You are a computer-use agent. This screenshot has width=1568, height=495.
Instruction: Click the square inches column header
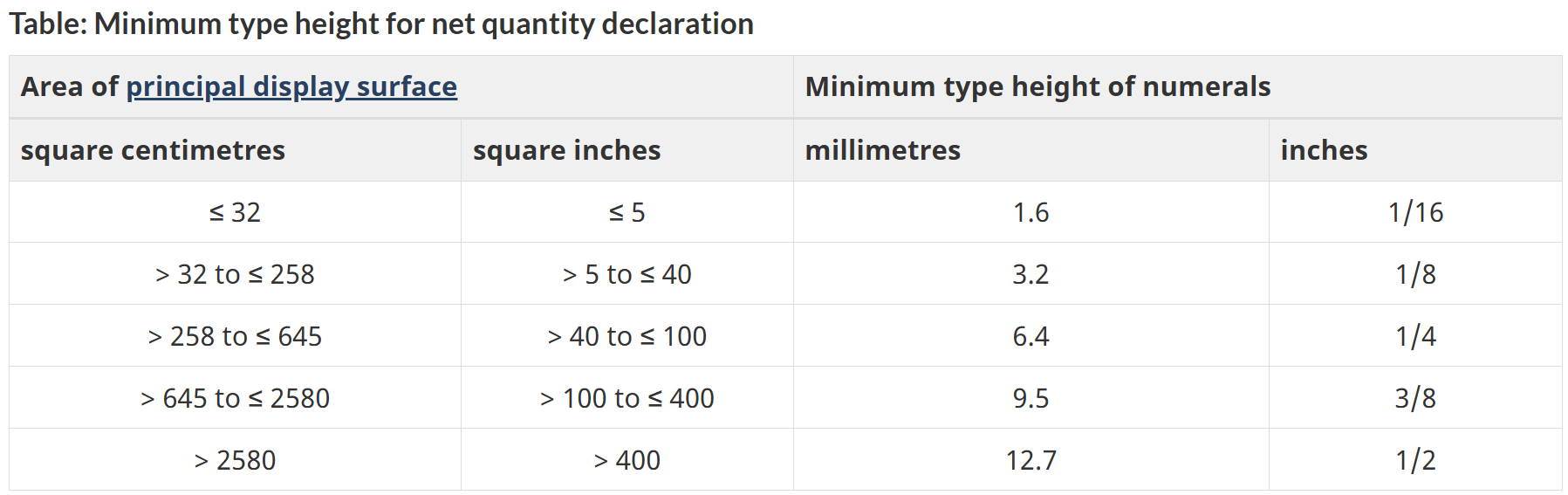(x=566, y=150)
